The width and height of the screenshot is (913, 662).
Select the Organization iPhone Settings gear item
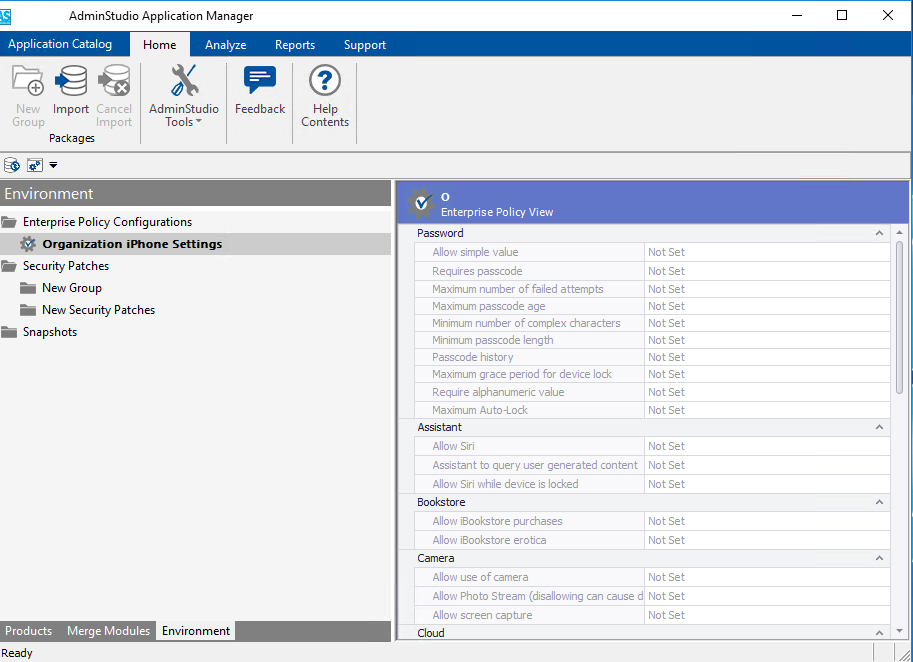(x=131, y=244)
